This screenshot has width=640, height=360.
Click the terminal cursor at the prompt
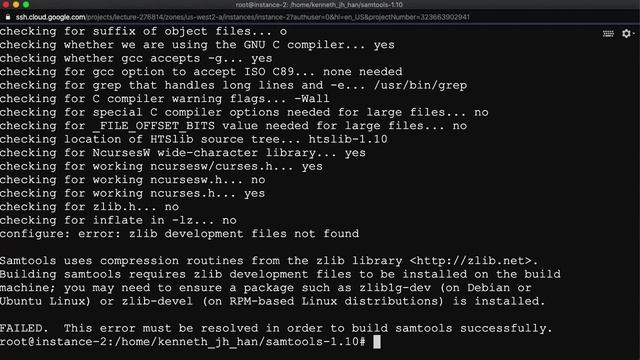pos(377,342)
